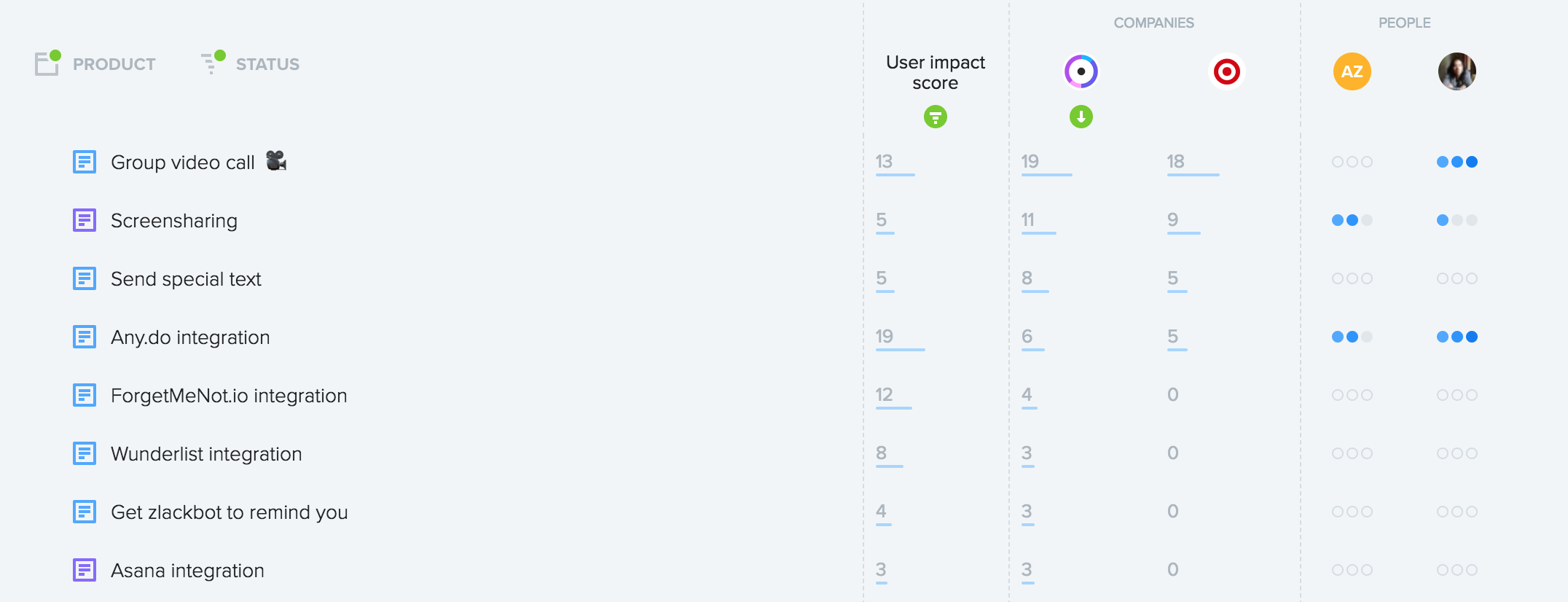
Task: Open the Product filter icon
Action: pos(47,63)
